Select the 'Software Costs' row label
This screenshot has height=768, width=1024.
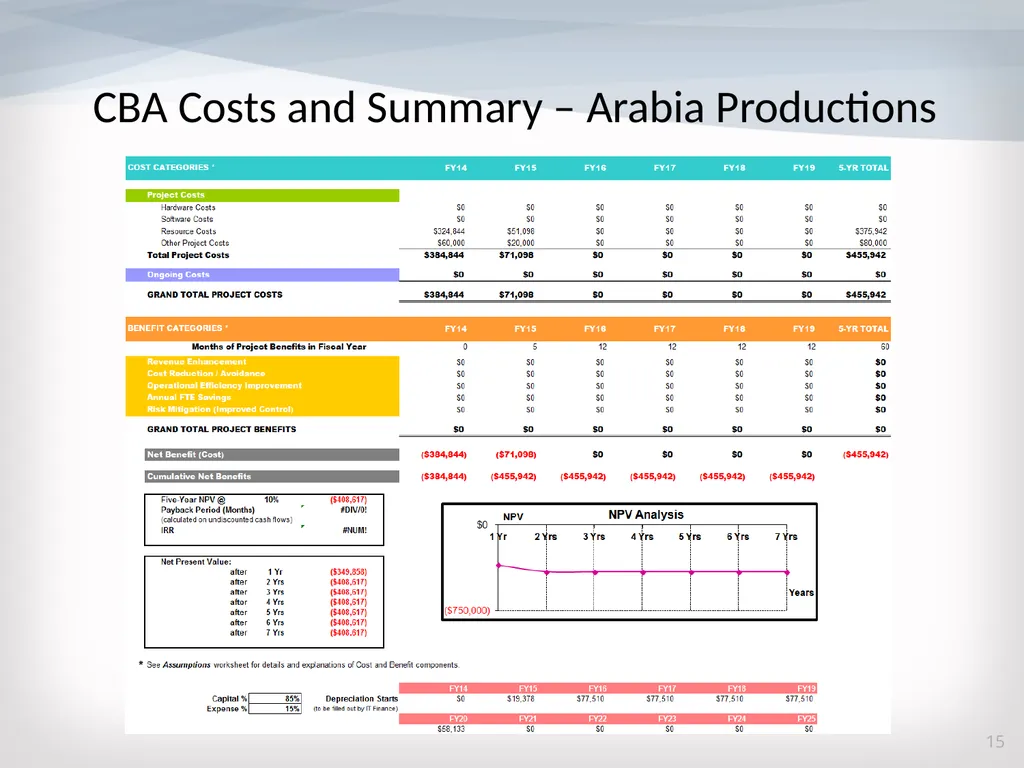pos(187,219)
